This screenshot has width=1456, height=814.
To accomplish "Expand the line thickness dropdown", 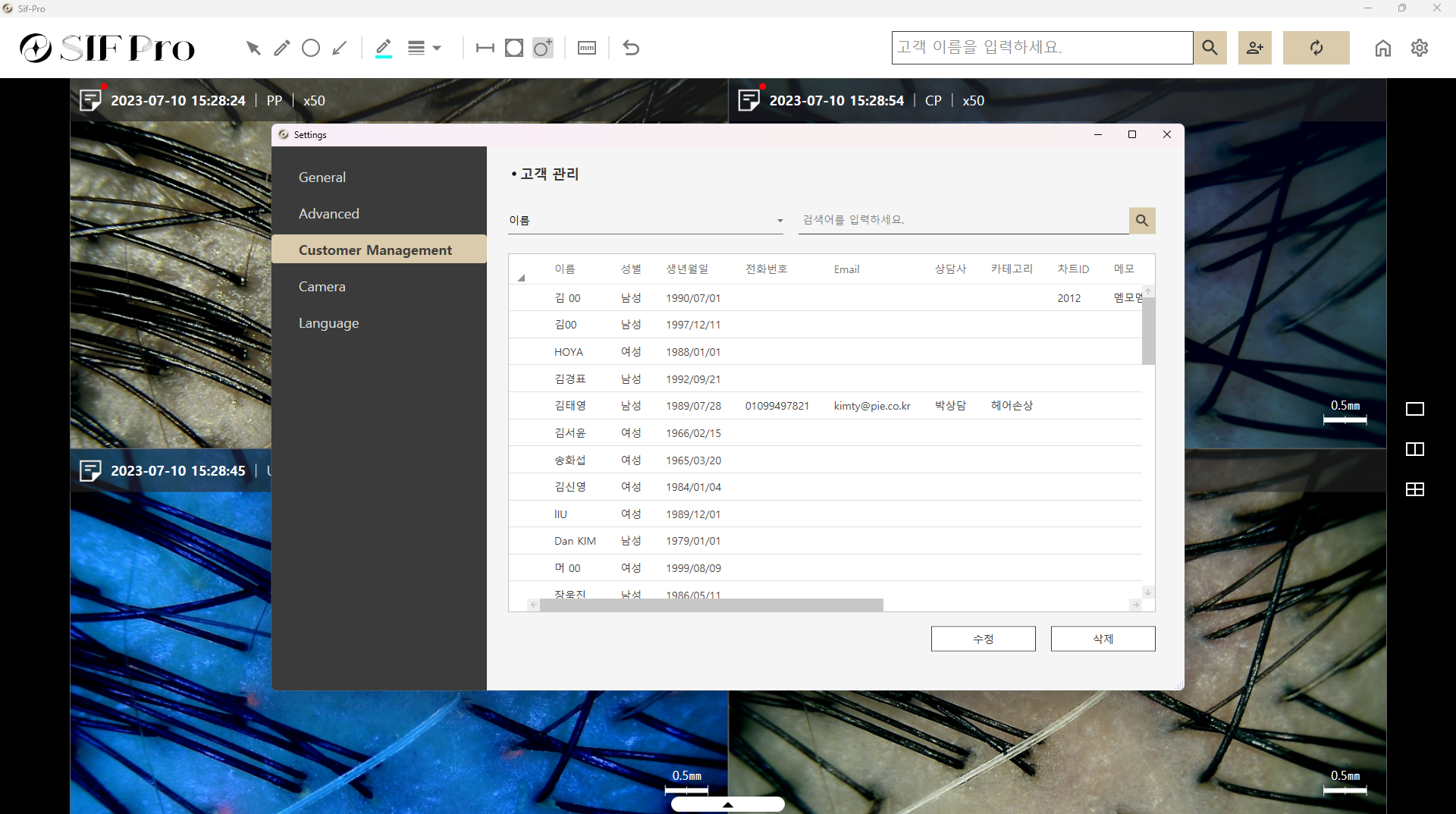I will point(424,49).
